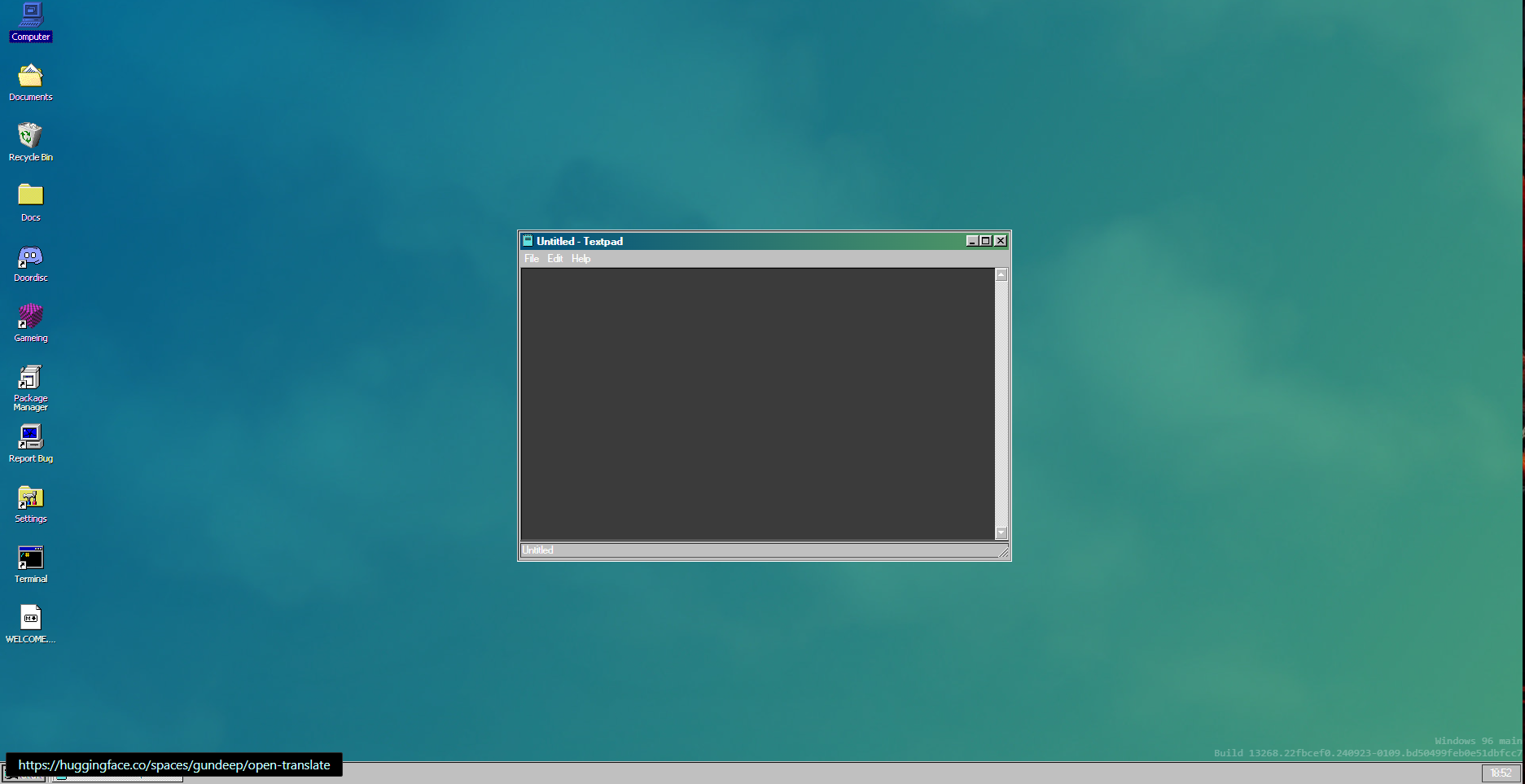Click the Textpad scrollbar up arrow
Screen dimensions: 1525x784
click(x=1001, y=275)
